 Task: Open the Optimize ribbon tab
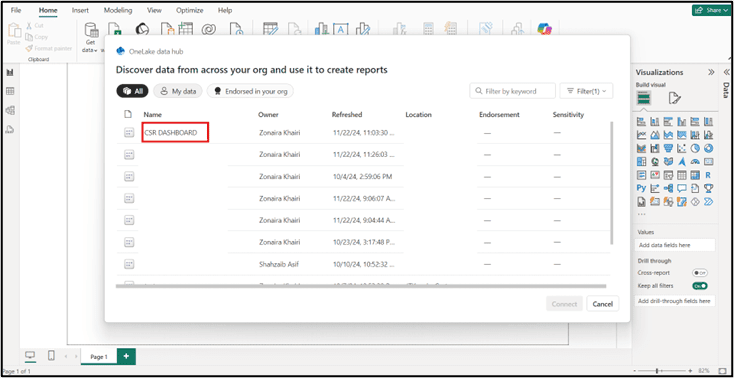(190, 10)
